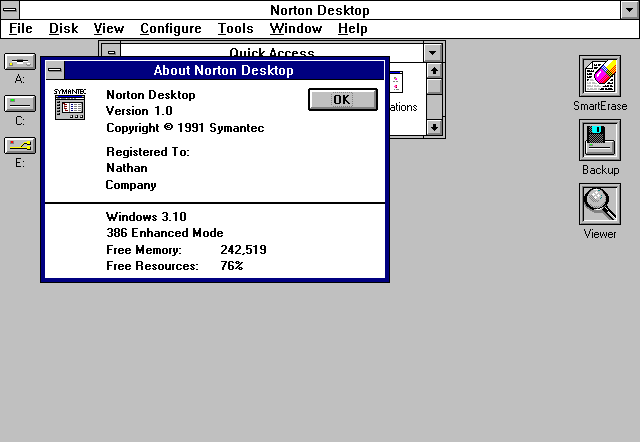Launch the Backup tool icon
Viewport: 640px width, 442px height.
(x=600, y=140)
